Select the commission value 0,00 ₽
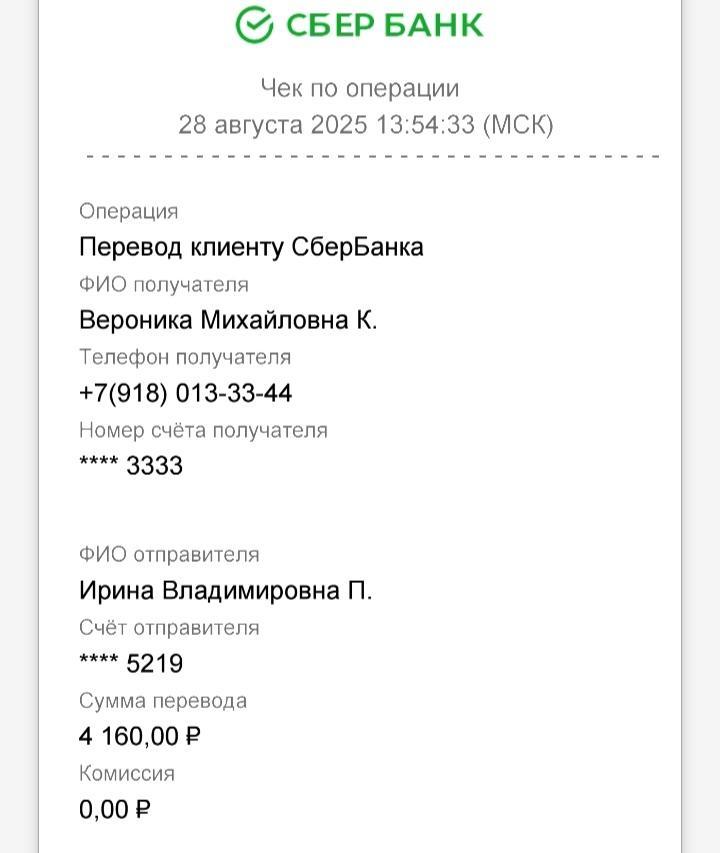Viewport: 720px width, 853px height. [114, 809]
